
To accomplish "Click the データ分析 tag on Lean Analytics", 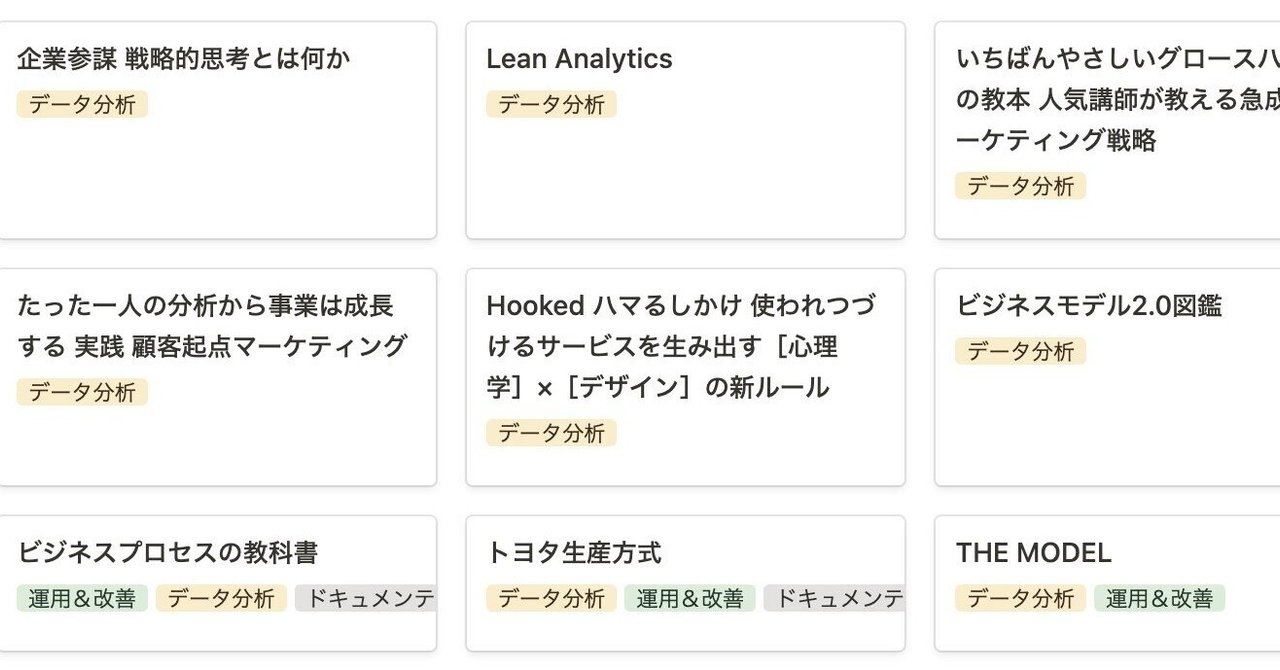I will tap(551, 105).
